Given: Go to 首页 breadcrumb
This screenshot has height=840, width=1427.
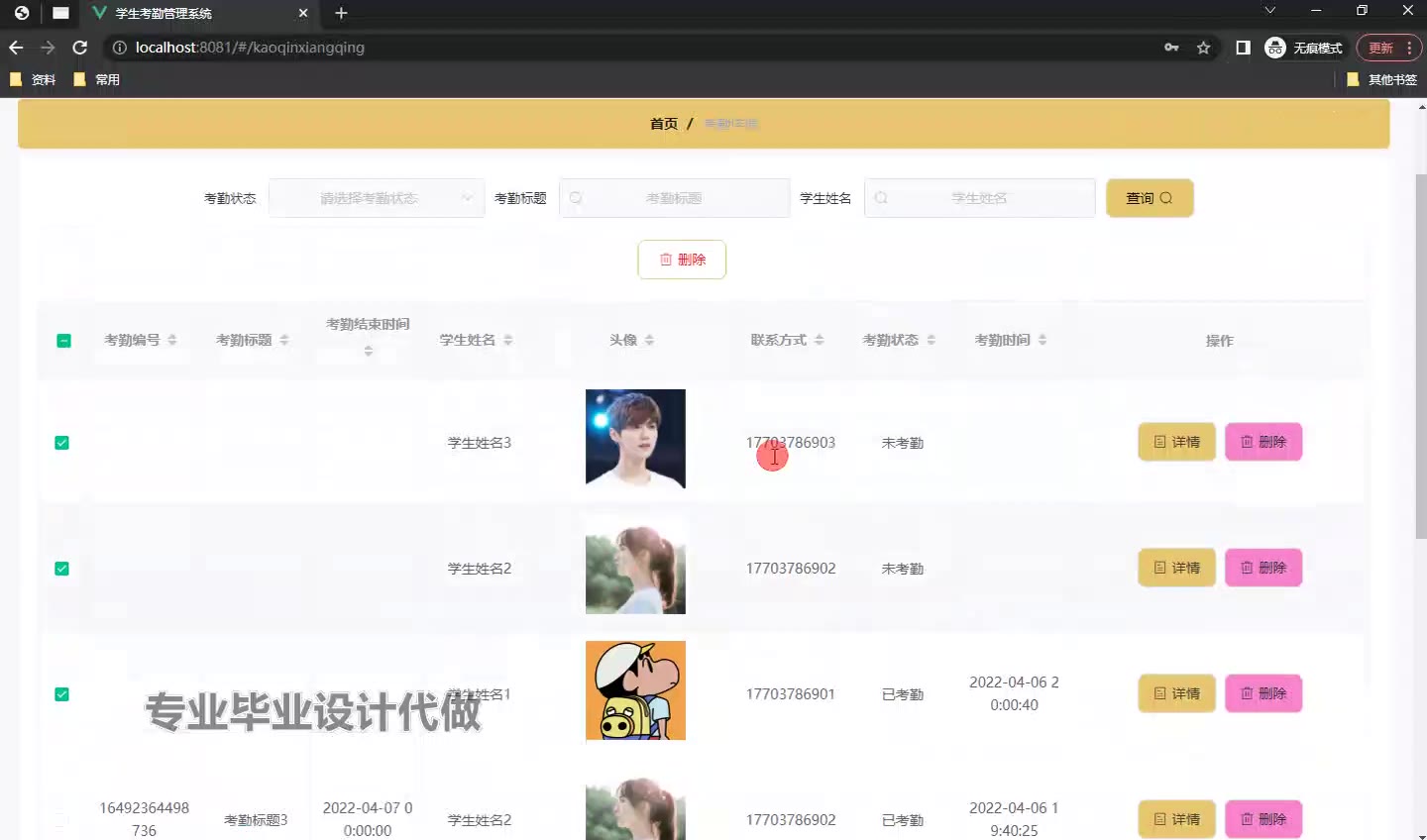Looking at the screenshot, I should pyautogui.click(x=664, y=124).
